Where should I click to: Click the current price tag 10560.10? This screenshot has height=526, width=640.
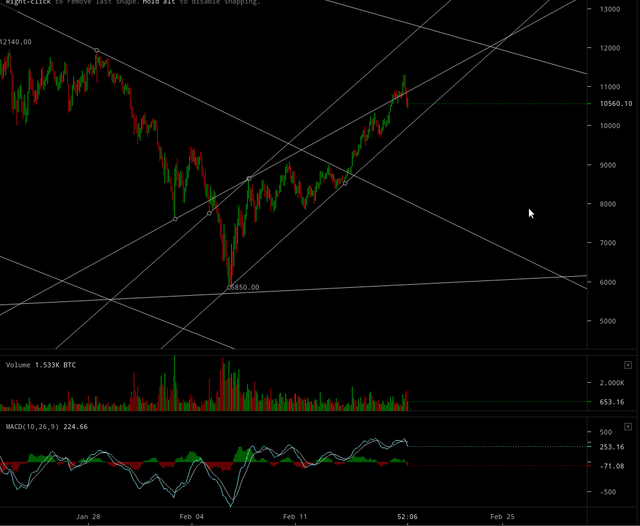click(x=616, y=104)
